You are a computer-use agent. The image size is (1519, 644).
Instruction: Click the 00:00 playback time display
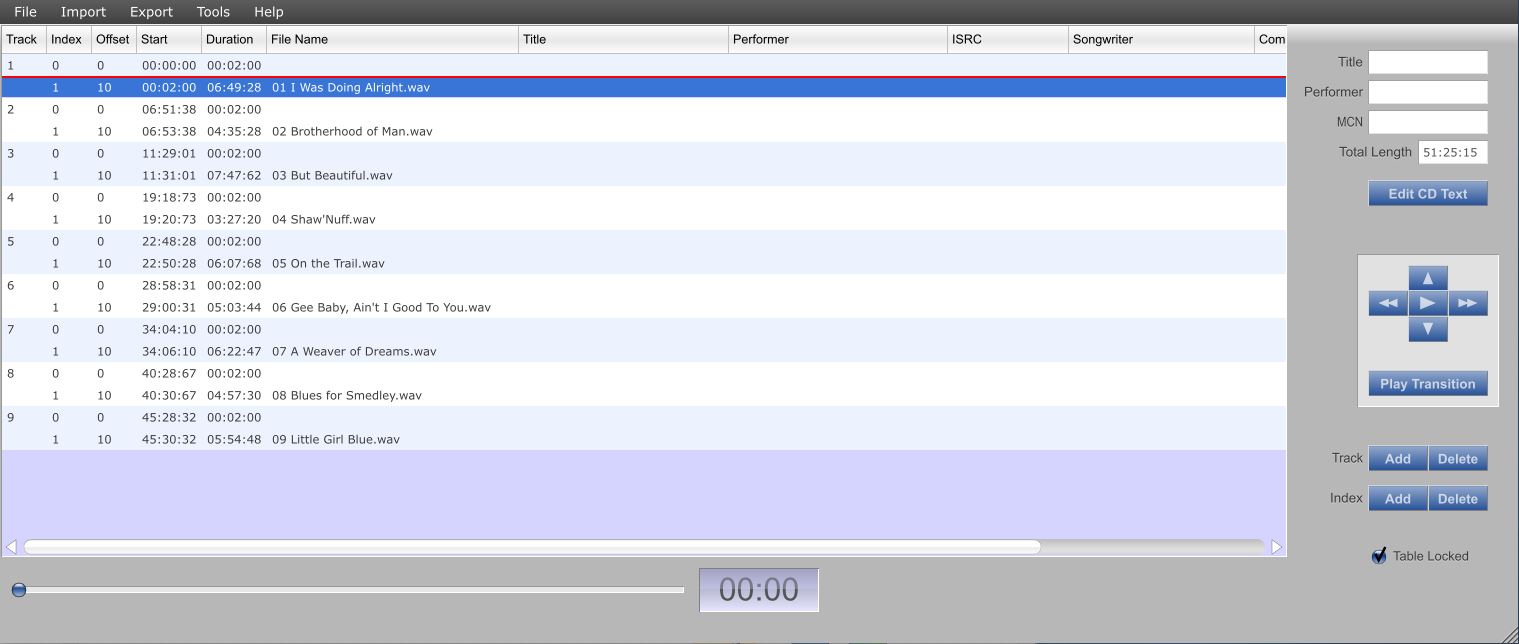pos(758,589)
